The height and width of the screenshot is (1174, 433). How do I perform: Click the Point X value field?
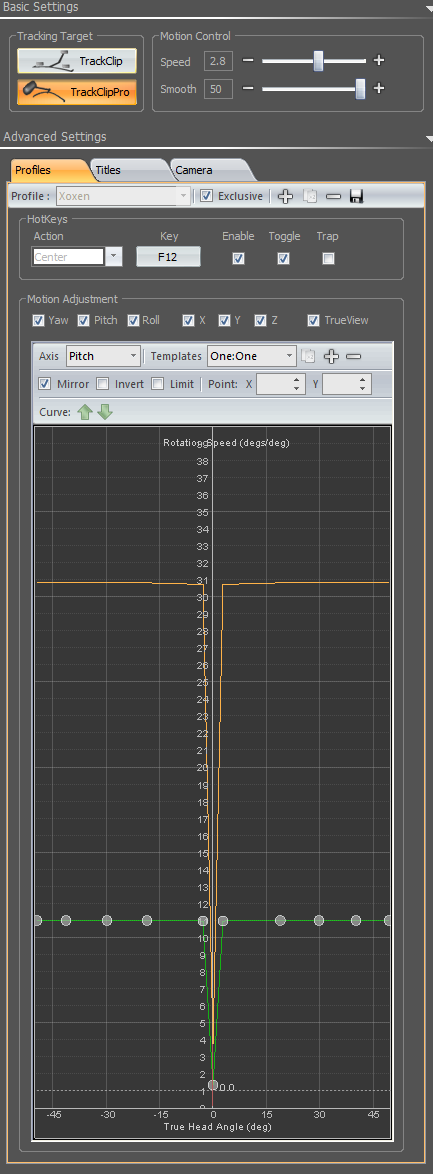point(281,384)
